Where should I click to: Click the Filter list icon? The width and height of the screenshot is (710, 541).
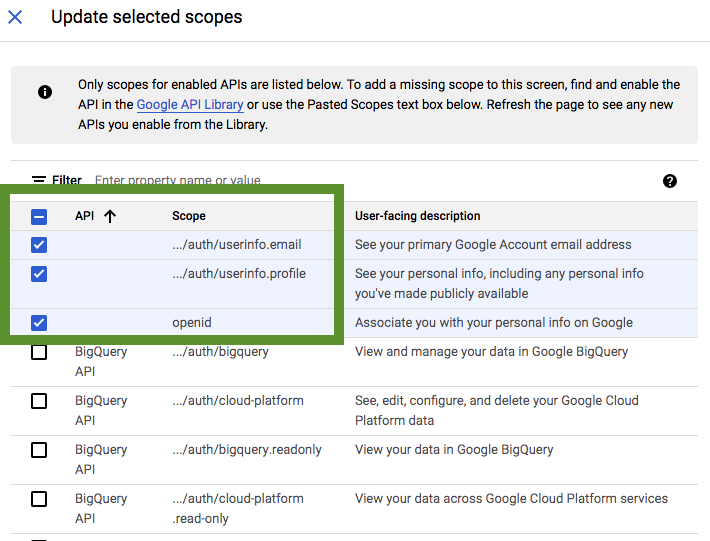(39, 180)
